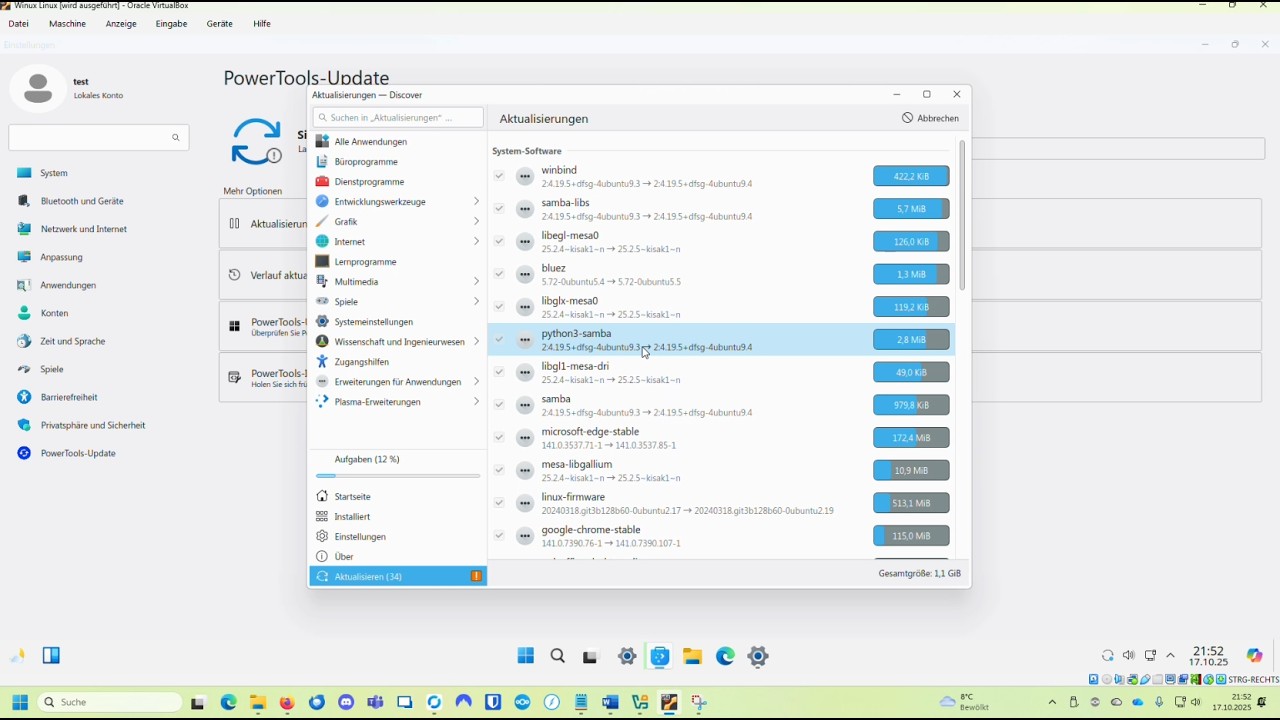Image resolution: width=1280 pixels, height=720 pixels.
Task: Show more options for google-chrome-stable package
Action: click(525, 536)
